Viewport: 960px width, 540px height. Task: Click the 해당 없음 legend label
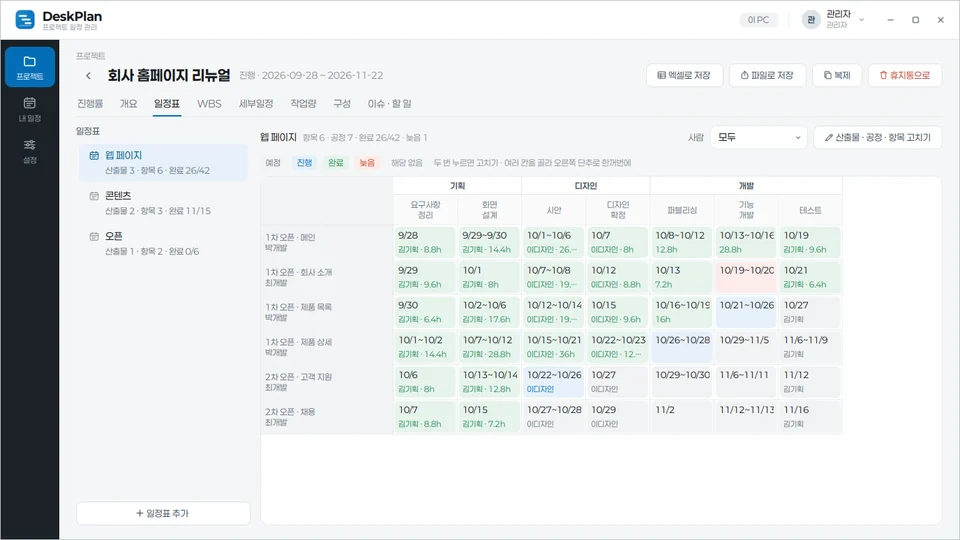(x=407, y=163)
